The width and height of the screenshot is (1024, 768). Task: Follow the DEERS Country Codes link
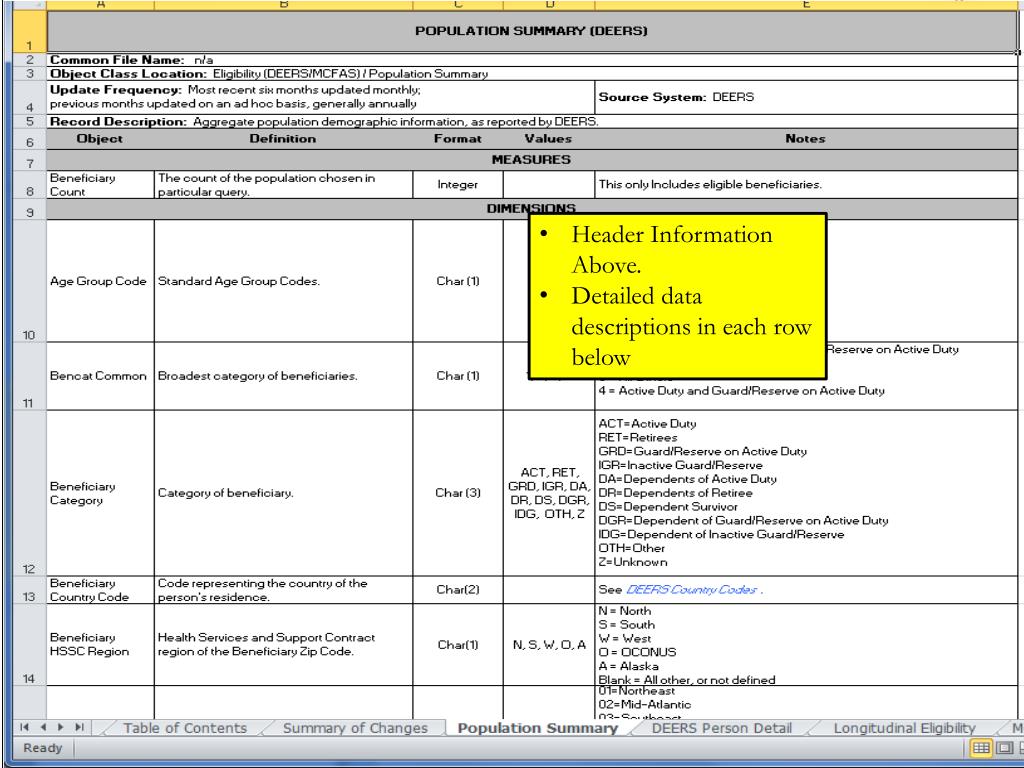pos(691,589)
